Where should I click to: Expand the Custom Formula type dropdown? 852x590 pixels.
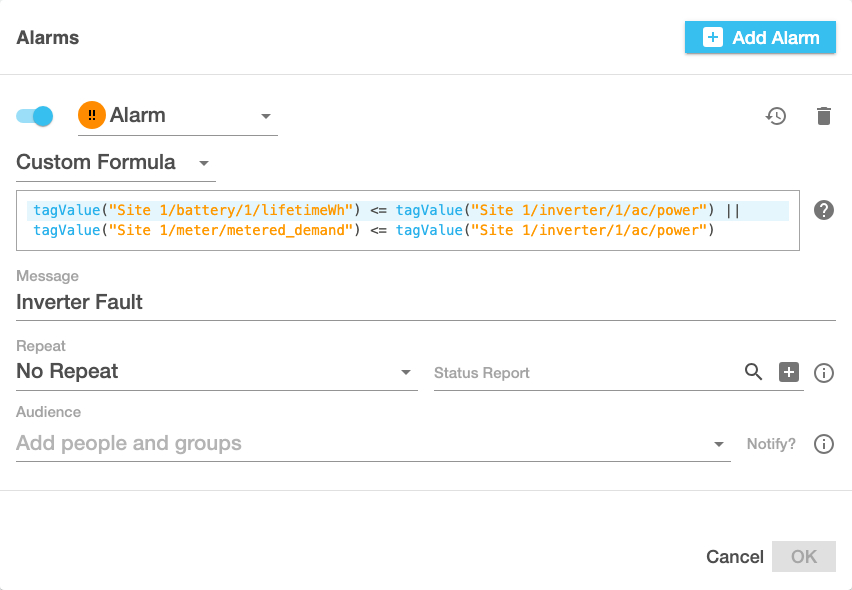(x=204, y=163)
